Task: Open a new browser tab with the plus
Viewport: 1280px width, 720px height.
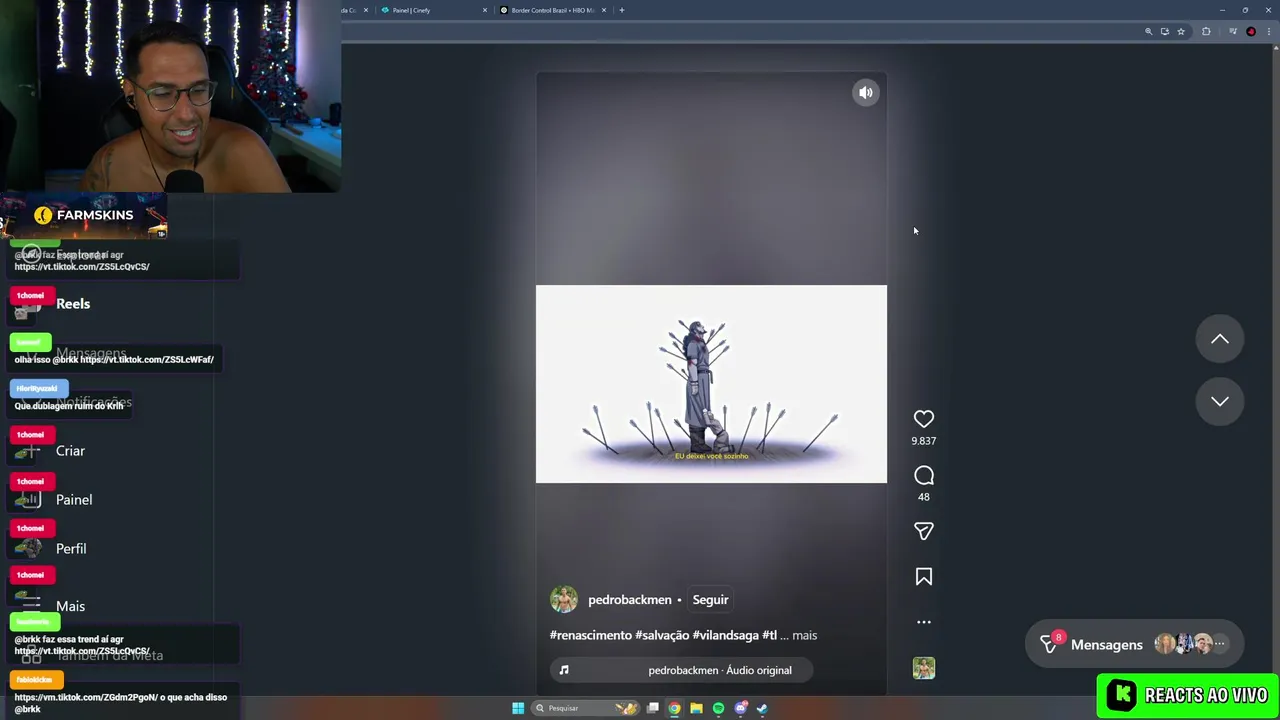Action: (622, 10)
